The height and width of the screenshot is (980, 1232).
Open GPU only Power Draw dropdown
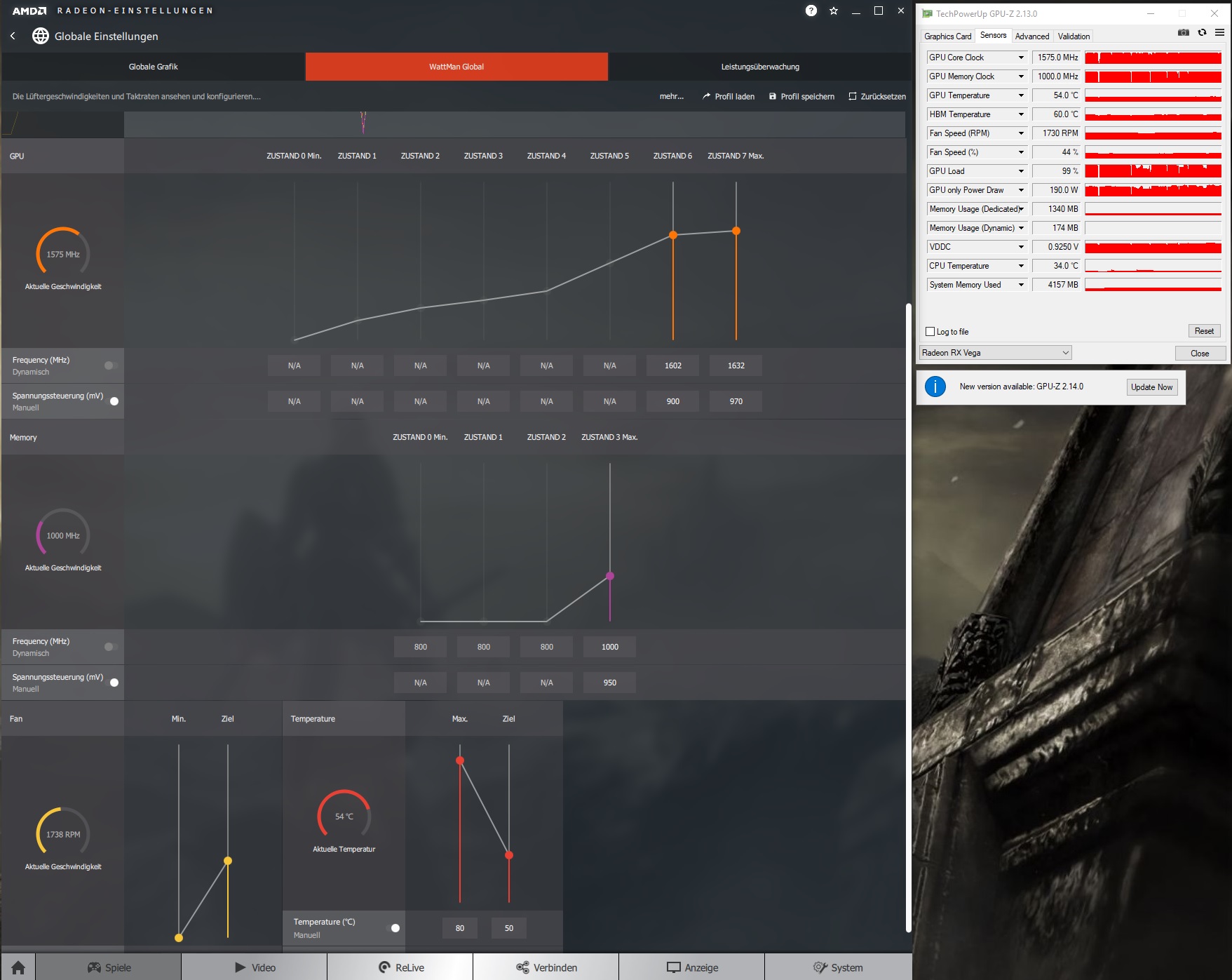pos(1021,190)
